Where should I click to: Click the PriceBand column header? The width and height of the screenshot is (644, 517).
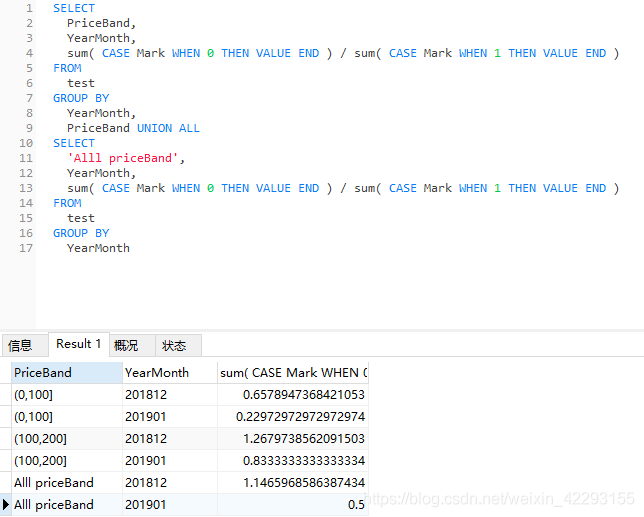[66, 372]
